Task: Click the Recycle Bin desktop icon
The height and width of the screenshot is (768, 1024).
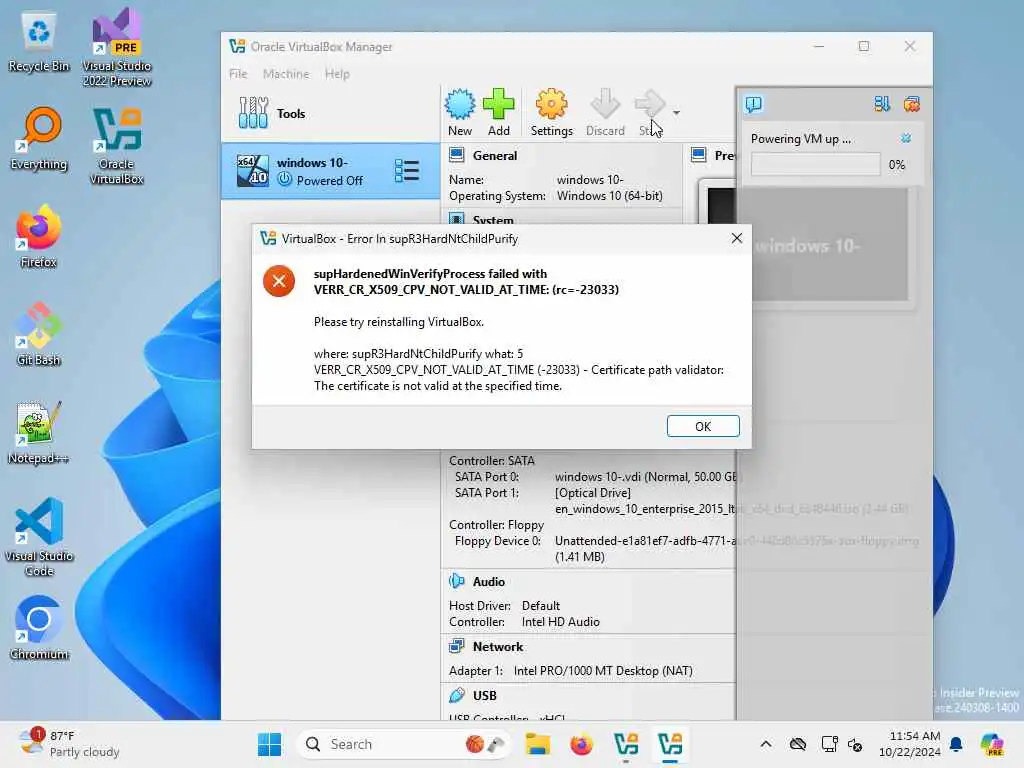Action: (39, 42)
